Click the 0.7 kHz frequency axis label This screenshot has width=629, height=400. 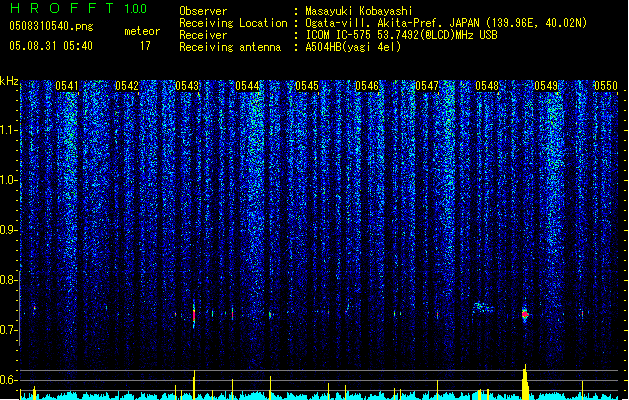point(8,330)
